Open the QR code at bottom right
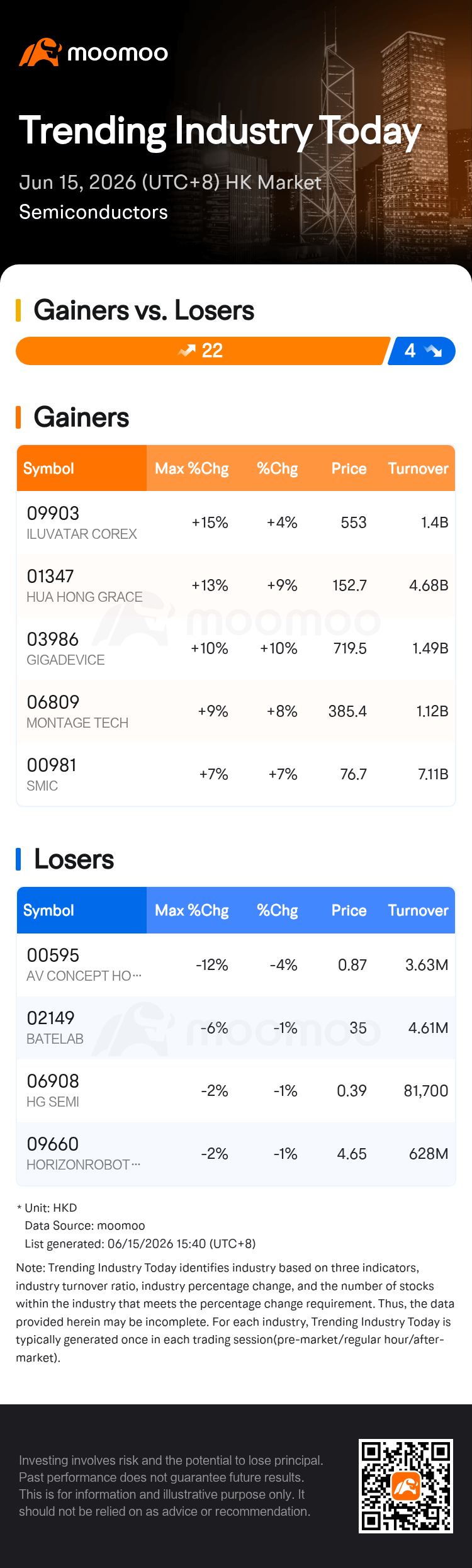The height and width of the screenshot is (1568, 472). pyautogui.click(x=405, y=1486)
